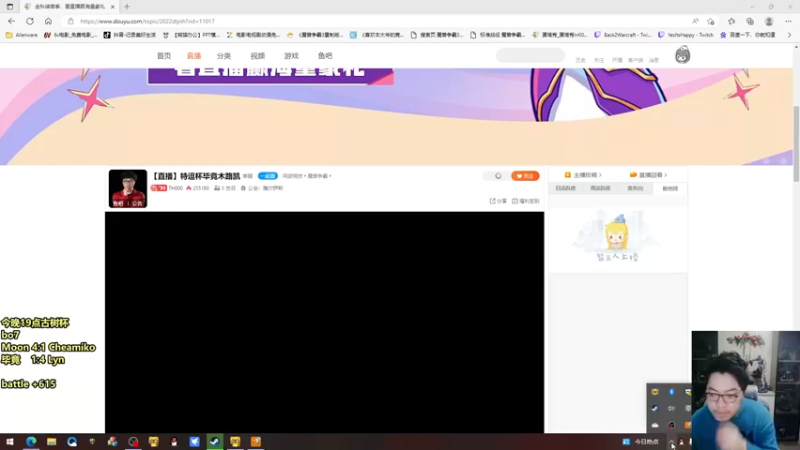
Task: Open the YesItsHappy Twitch bookmark
Action: pyautogui.click(x=686, y=35)
